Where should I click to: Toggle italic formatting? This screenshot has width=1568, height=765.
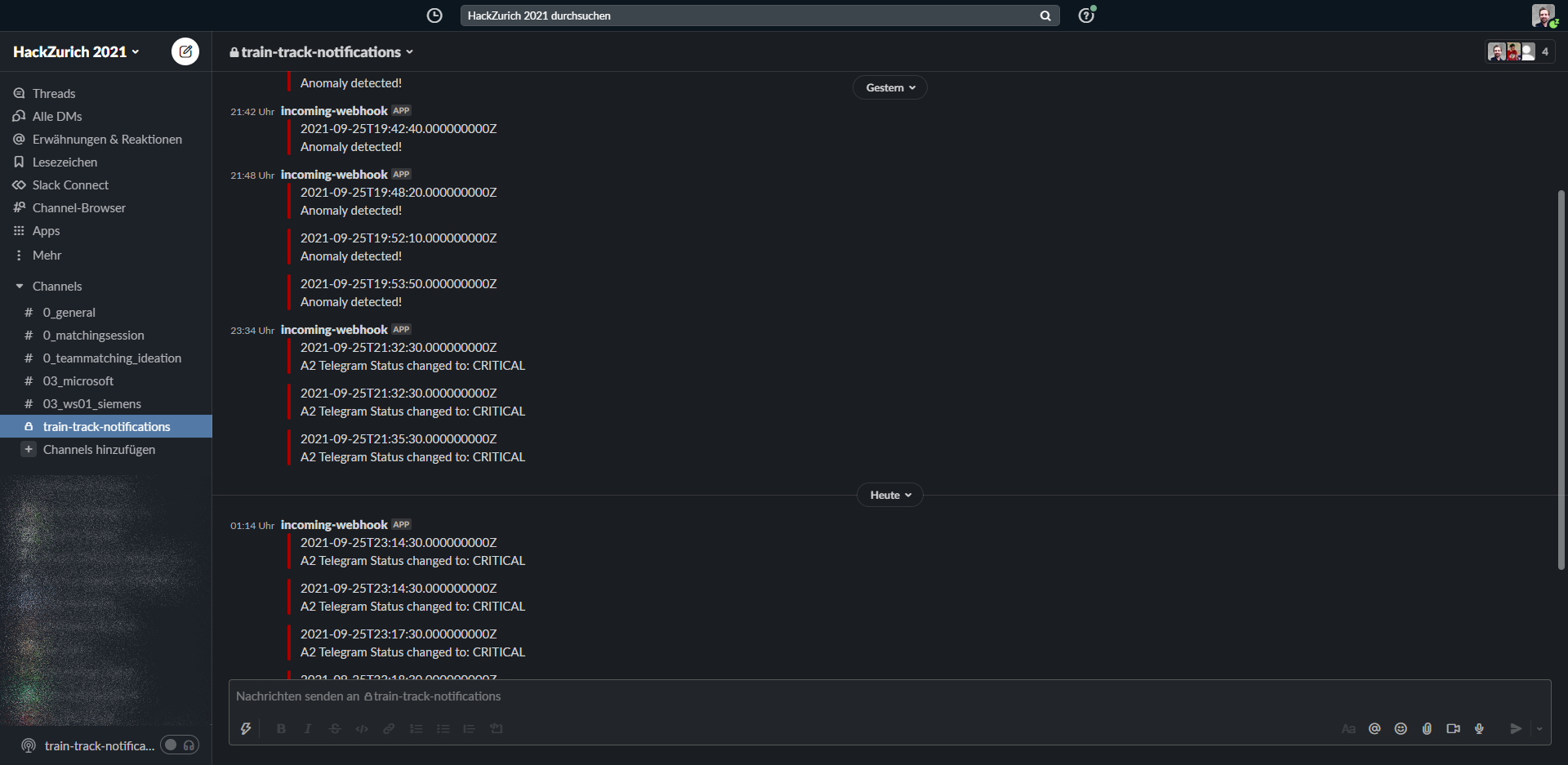(x=308, y=728)
